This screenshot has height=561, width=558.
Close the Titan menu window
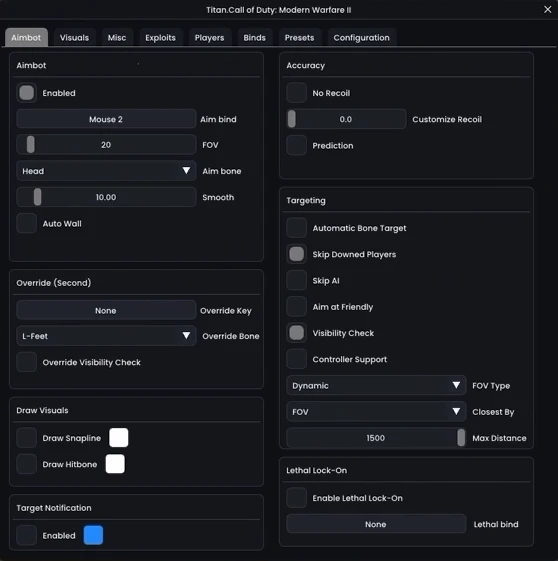click(547, 10)
